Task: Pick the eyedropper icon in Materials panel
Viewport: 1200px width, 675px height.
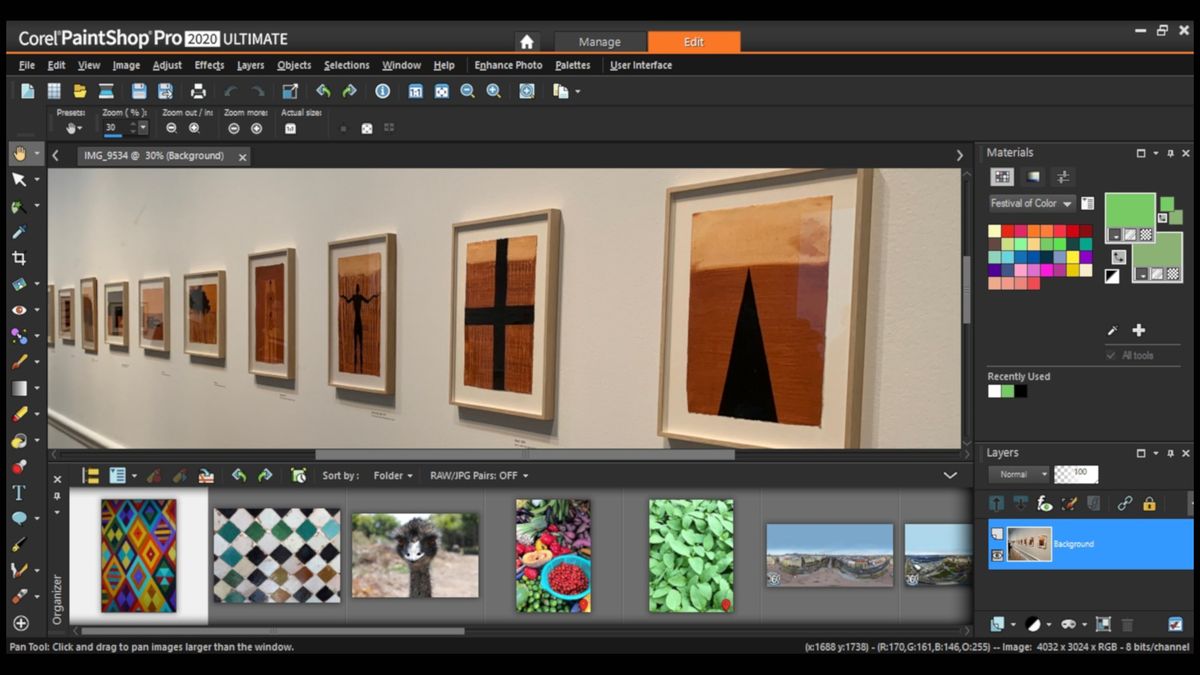Action: (x=1112, y=331)
